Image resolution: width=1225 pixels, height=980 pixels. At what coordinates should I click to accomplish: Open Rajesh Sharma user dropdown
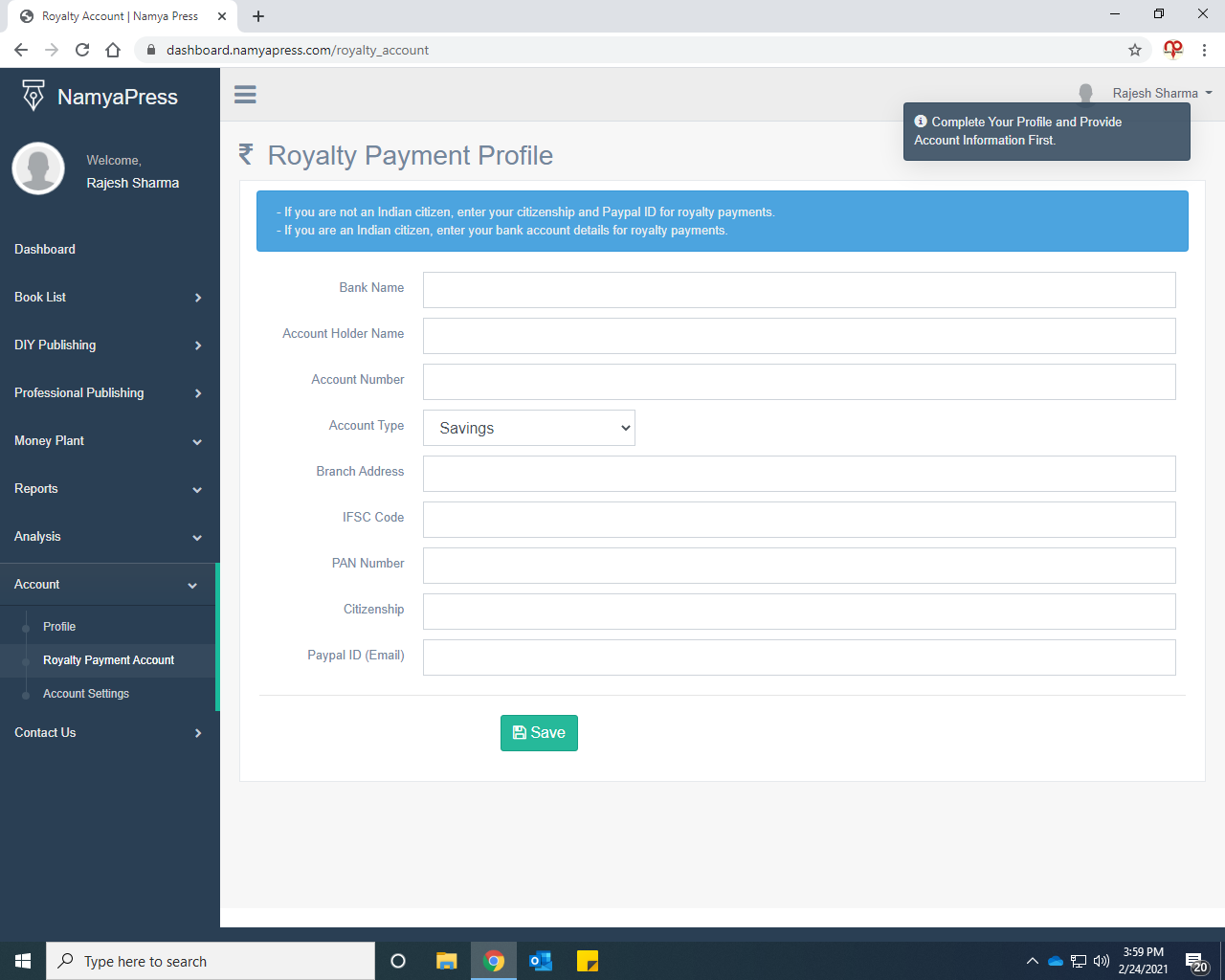tap(1161, 93)
